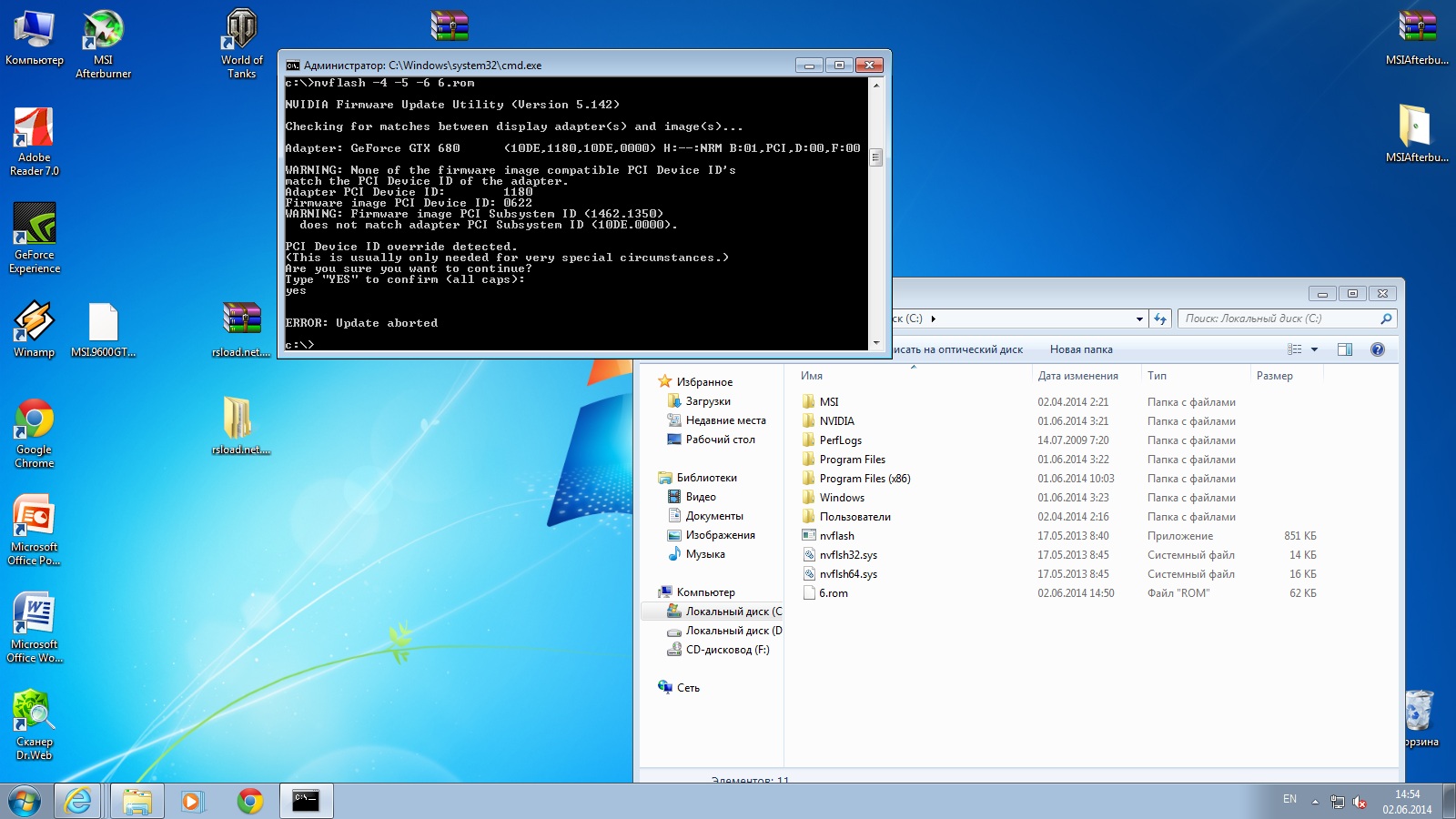The width and height of the screenshot is (1456, 819).
Task: Select the Microsoft Office Word shortcut
Action: (x=35, y=628)
